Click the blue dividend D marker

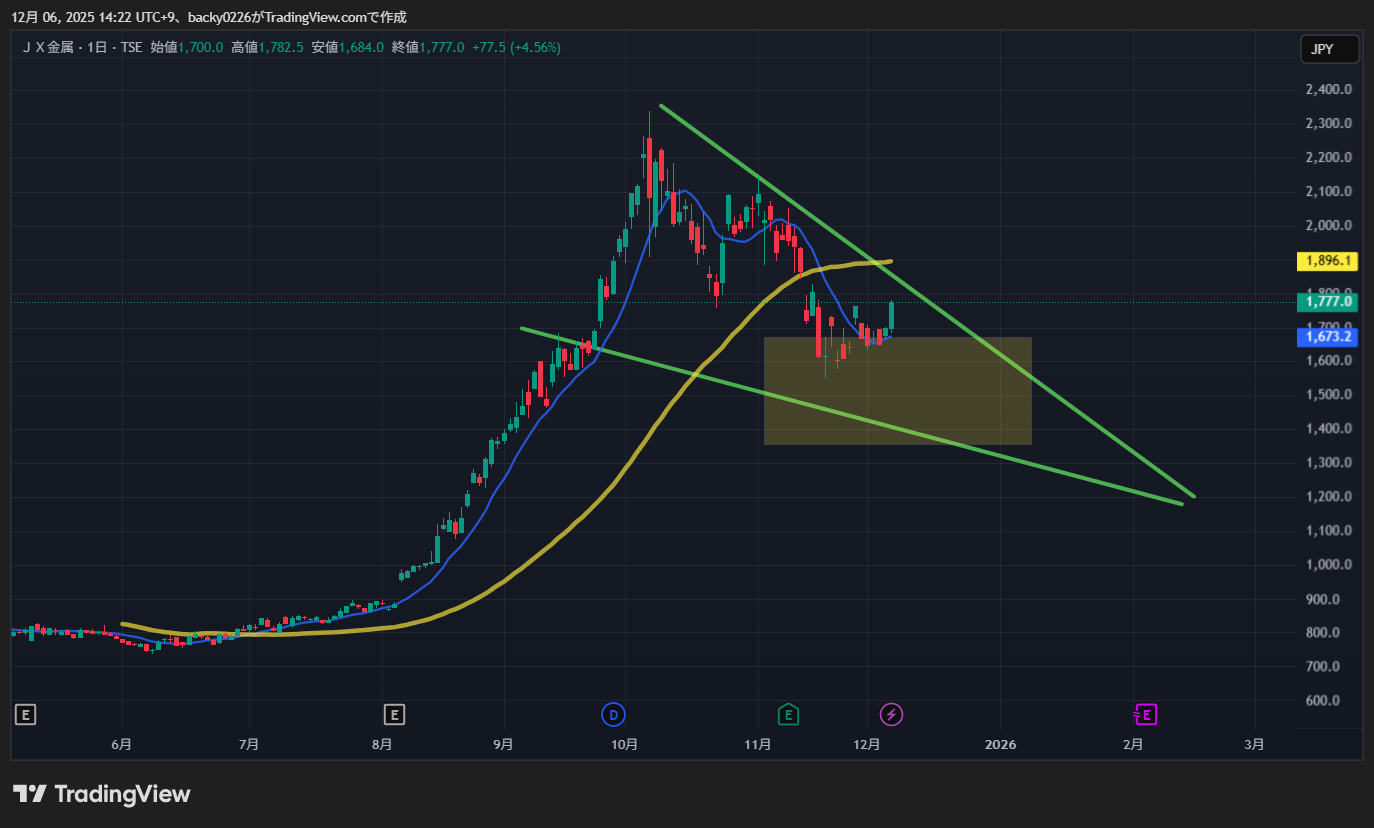click(613, 714)
